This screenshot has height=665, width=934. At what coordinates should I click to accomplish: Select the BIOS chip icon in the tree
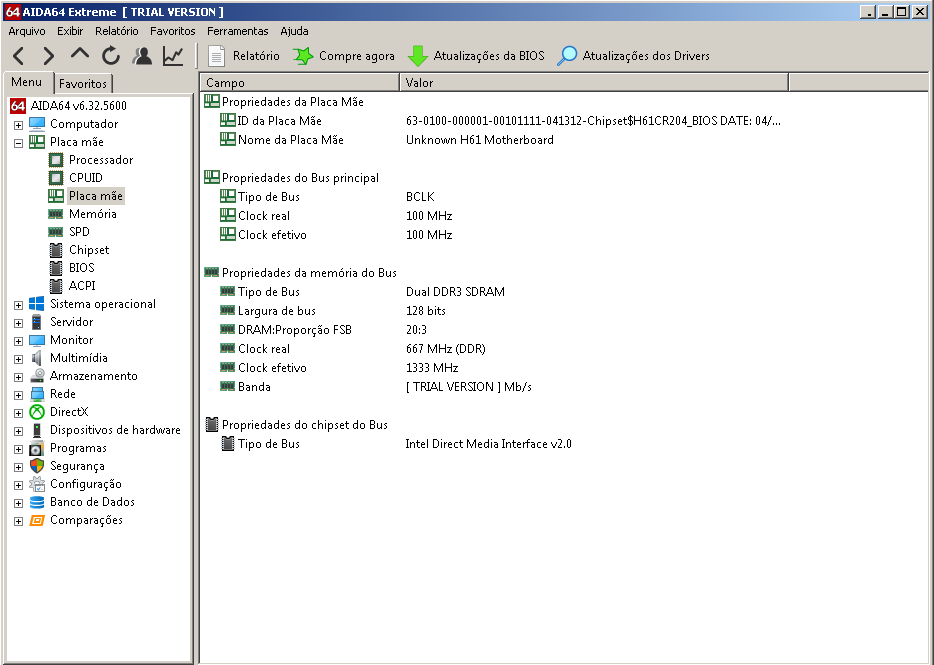55,268
